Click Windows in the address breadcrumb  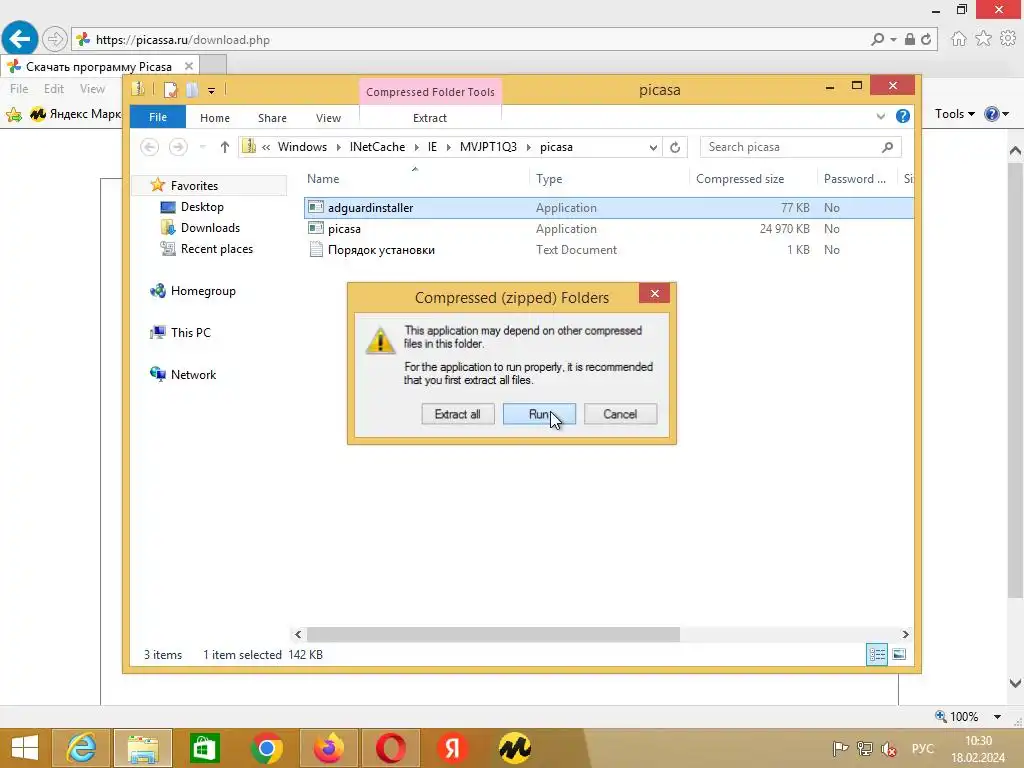pos(302,147)
